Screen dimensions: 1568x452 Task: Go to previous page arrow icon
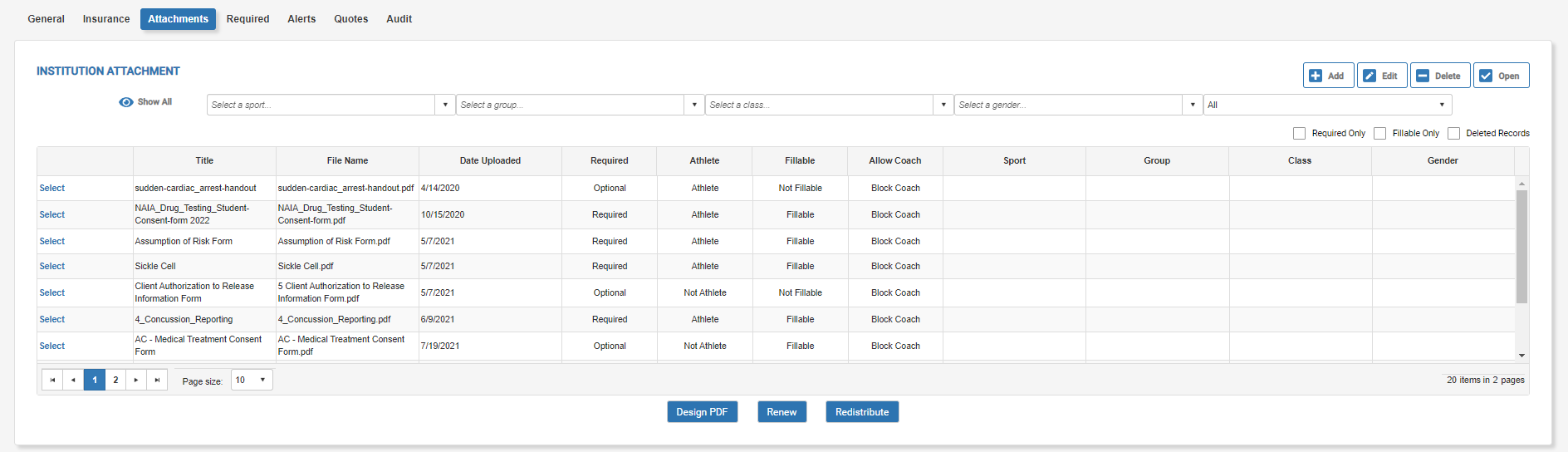coord(73,380)
